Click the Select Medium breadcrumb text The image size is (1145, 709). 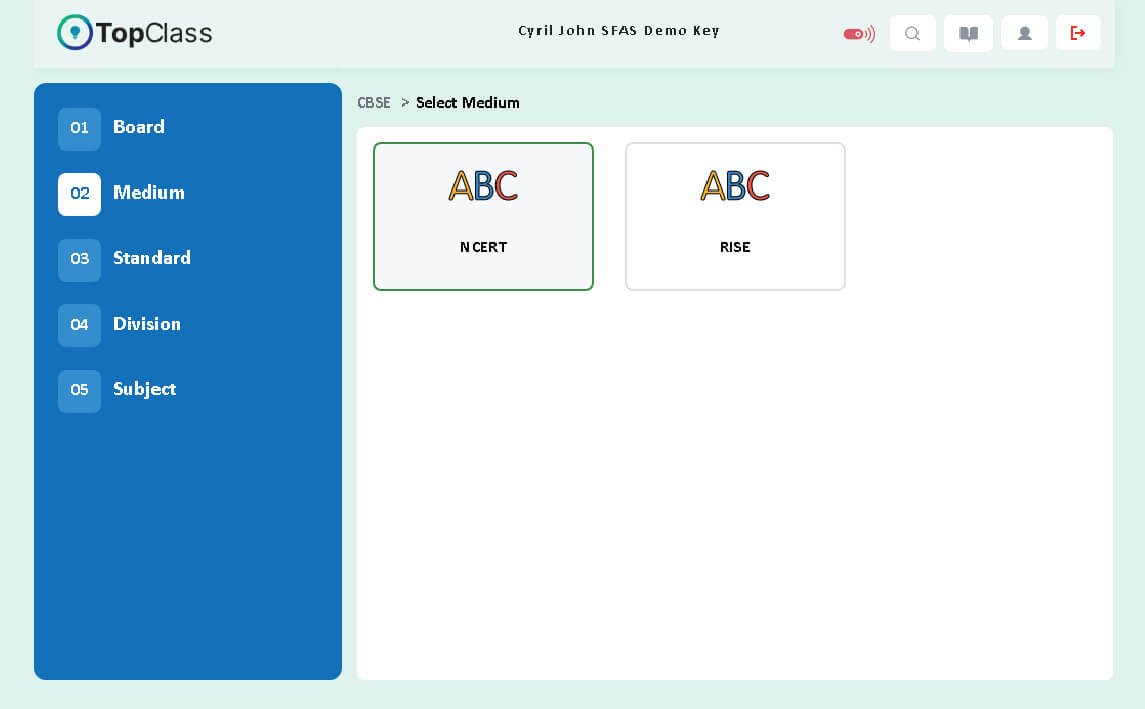(468, 103)
